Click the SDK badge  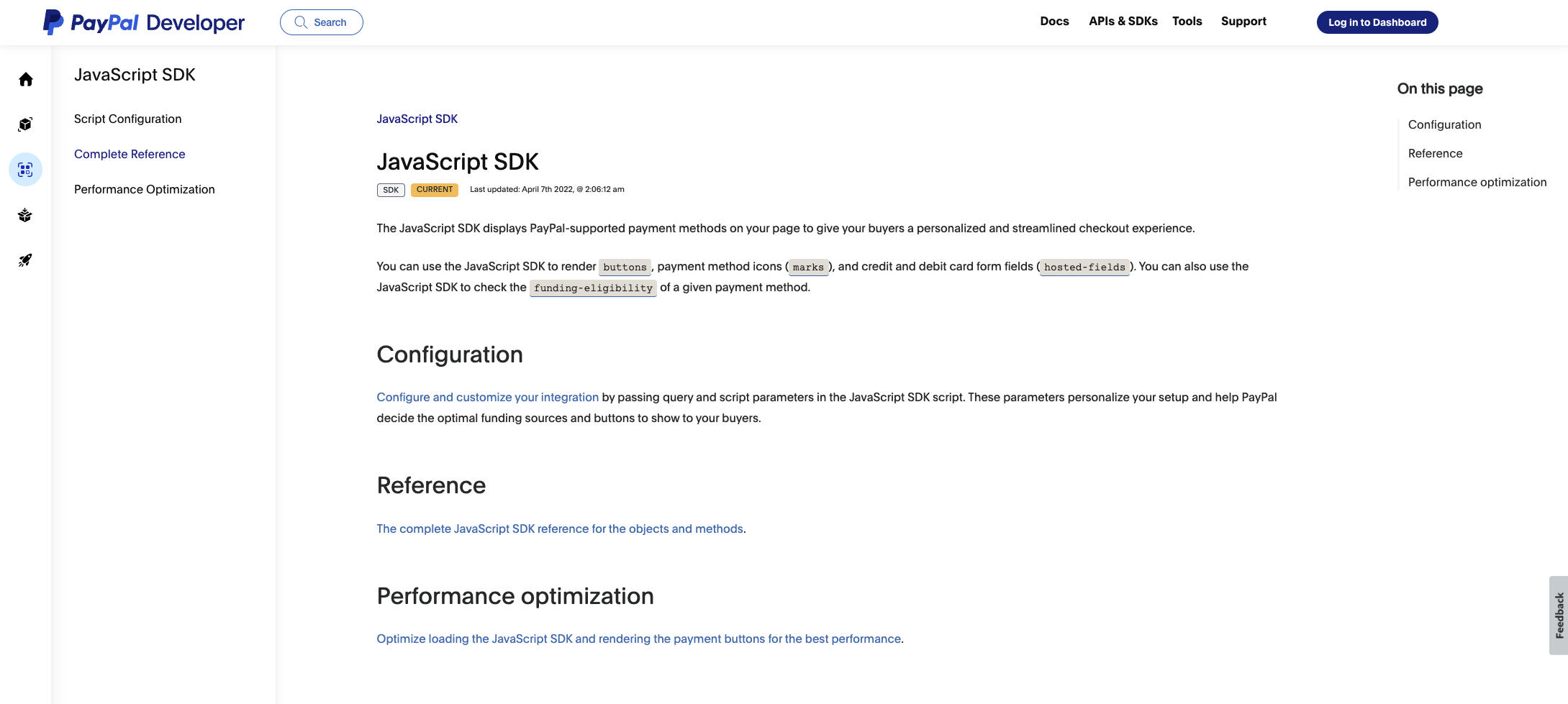tap(391, 190)
